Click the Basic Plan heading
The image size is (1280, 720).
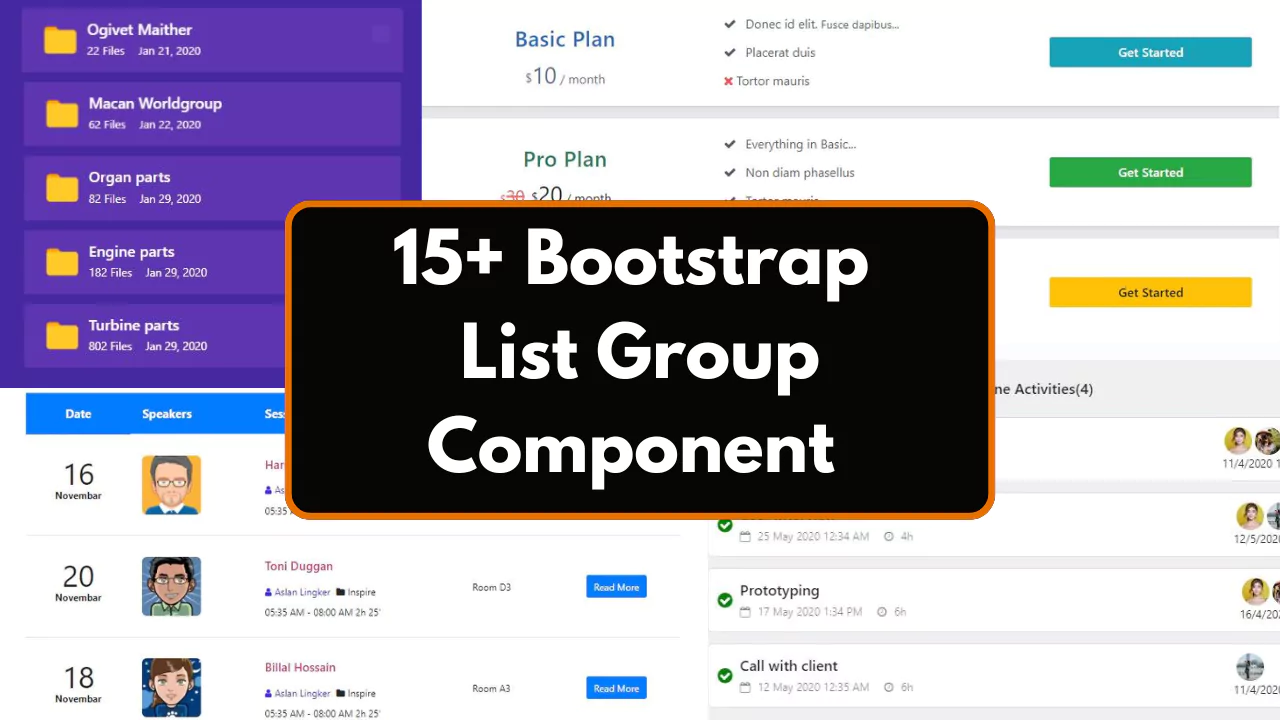coord(565,39)
